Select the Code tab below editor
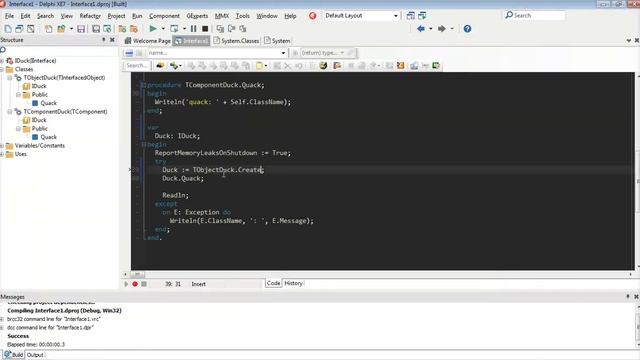This screenshot has width=640, height=360. coord(273,283)
